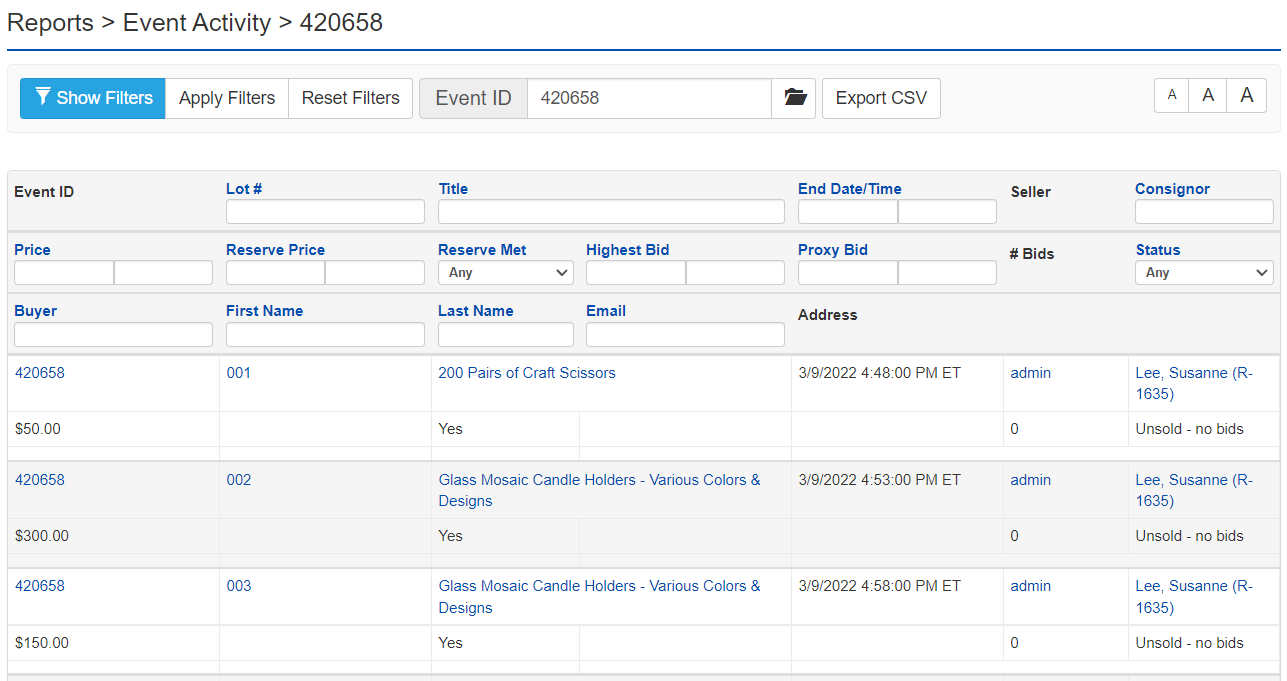Select the 3/9/2022 4:58:00 PM ET end time
This screenshot has width=1287, height=681.
click(880, 586)
